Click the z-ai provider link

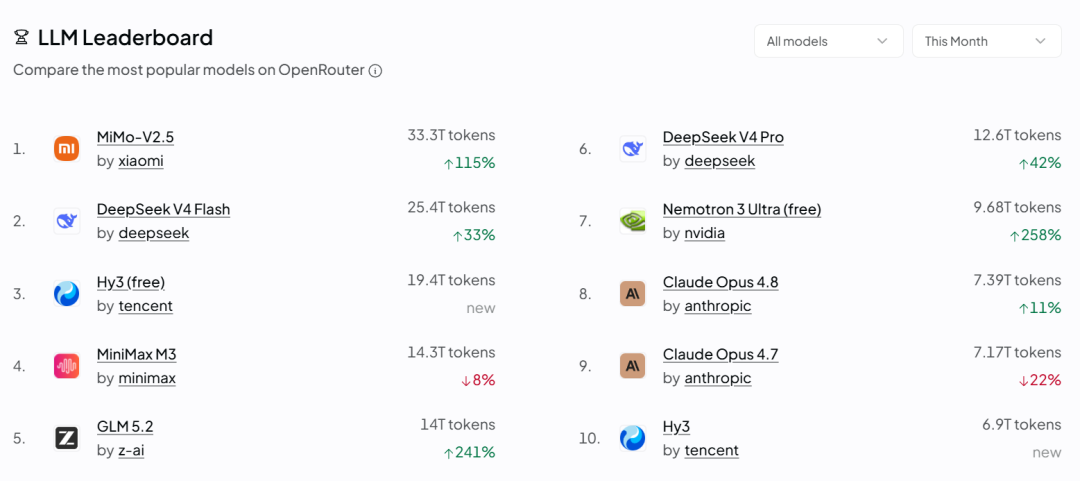click(x=132, y=450)
